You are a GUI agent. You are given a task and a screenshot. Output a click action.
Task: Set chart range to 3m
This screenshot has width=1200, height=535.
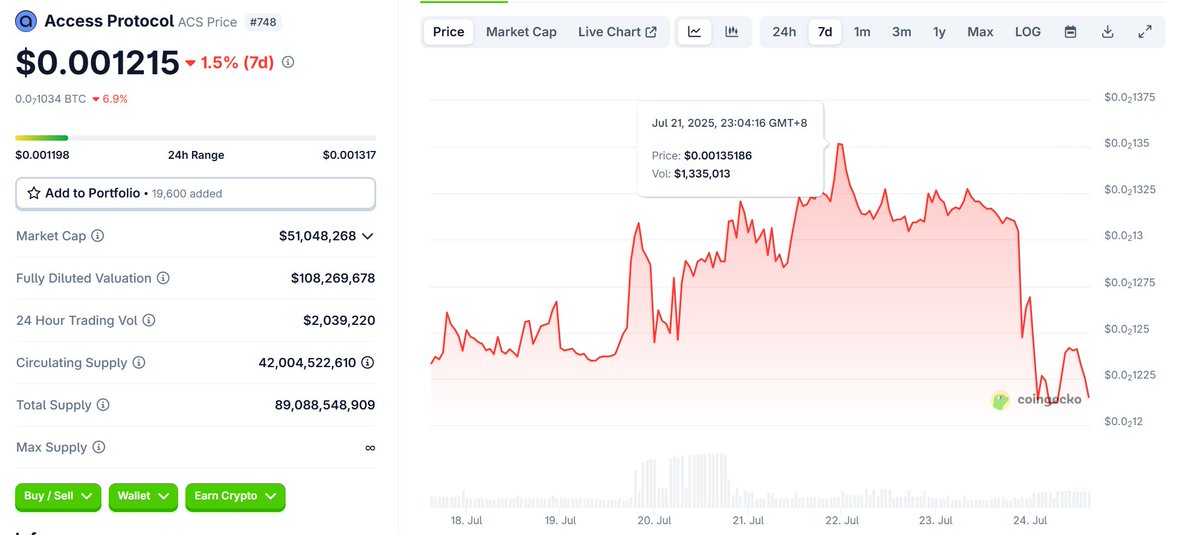pyautogui.click(x=901, y=32)
